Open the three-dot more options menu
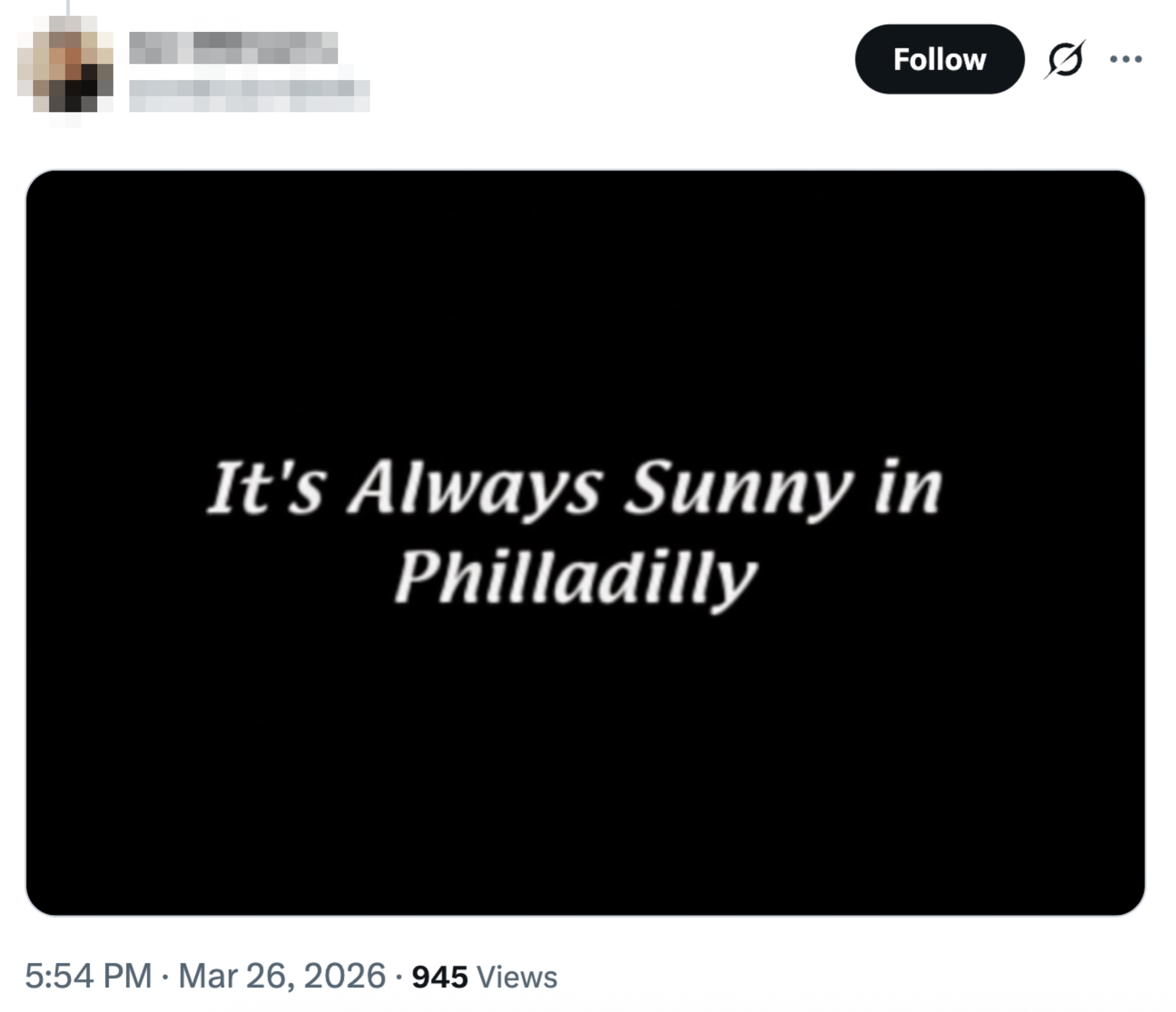This screenshot has width=1176, height=1012. pyautogui.click(x=1126, y=59)
